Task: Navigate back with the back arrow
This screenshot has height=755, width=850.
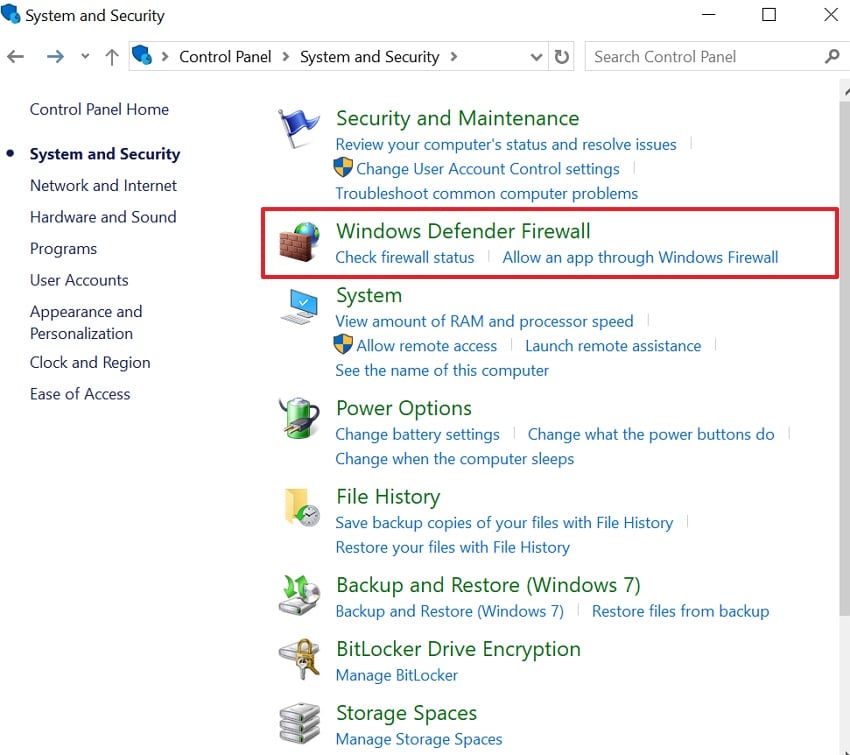Action: (15, 57)
